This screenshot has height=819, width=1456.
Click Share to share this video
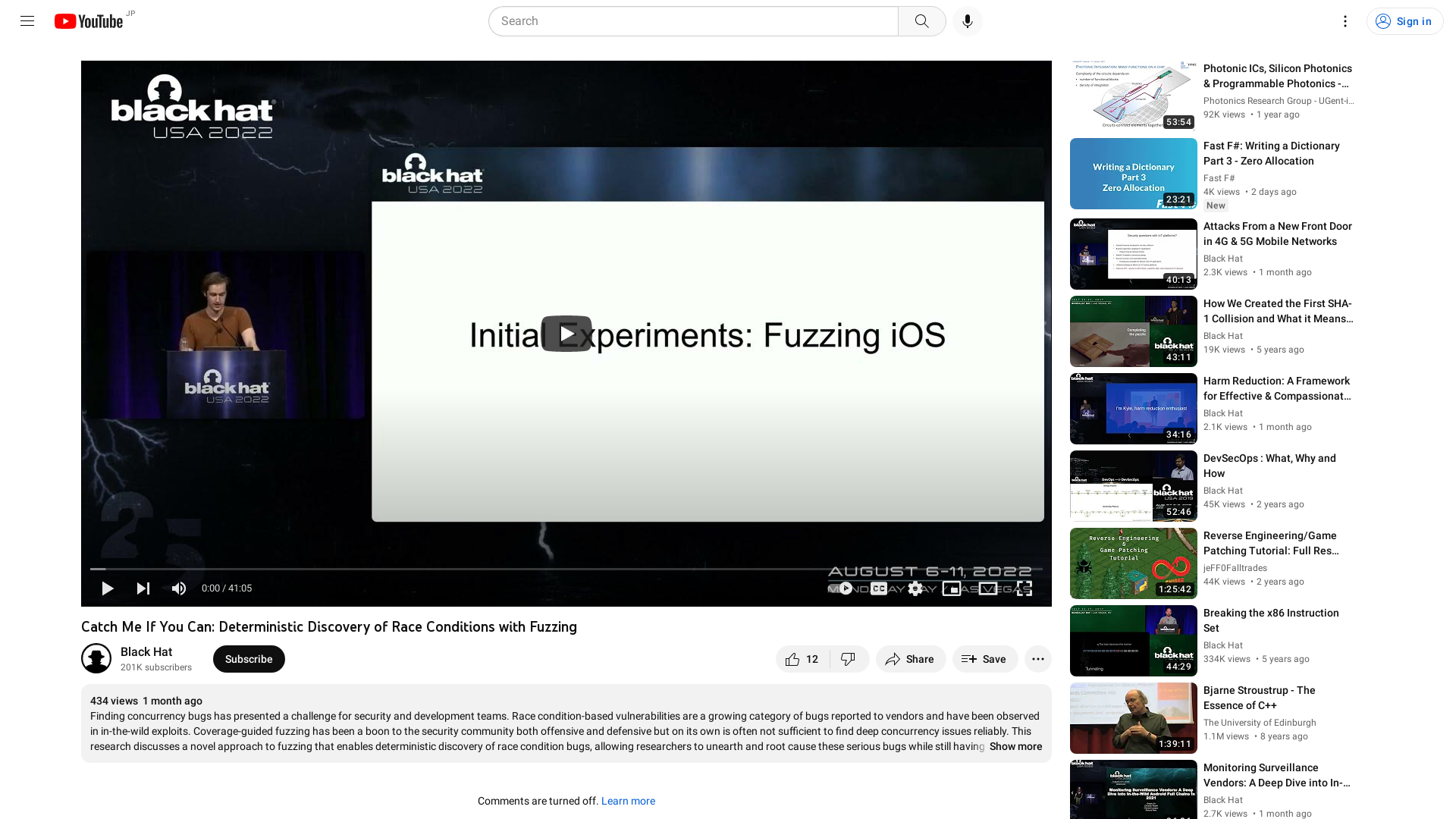(x=910, y=658)
